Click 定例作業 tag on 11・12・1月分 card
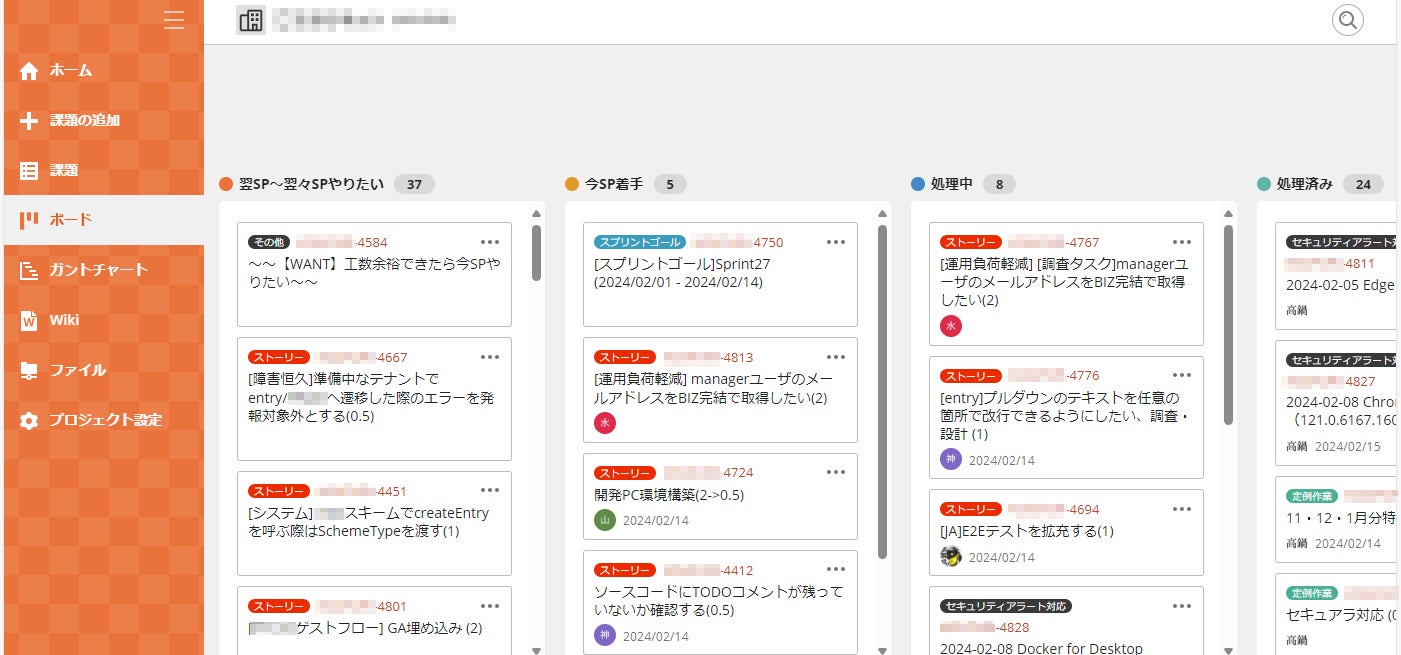This screenshot has width=1401, height=655. pyautogui.click(x=1311, y=495)
